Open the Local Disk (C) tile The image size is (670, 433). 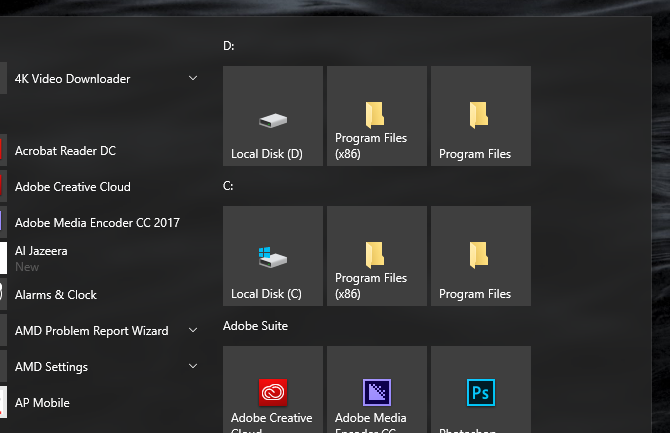point(273,256)
